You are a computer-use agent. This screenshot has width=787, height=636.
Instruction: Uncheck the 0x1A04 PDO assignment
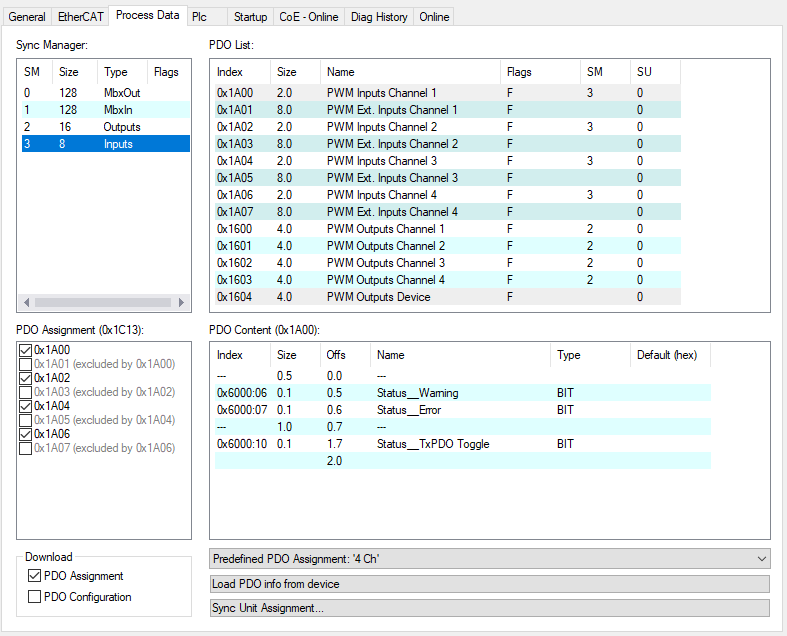point(26,406)
